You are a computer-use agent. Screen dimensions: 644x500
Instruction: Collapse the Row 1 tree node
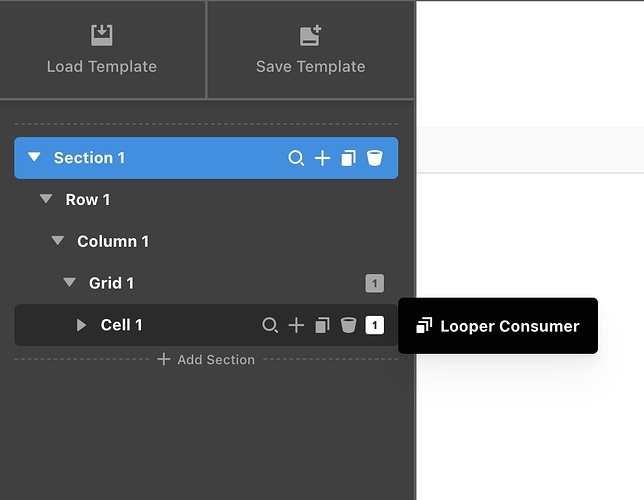coord(46,200)
